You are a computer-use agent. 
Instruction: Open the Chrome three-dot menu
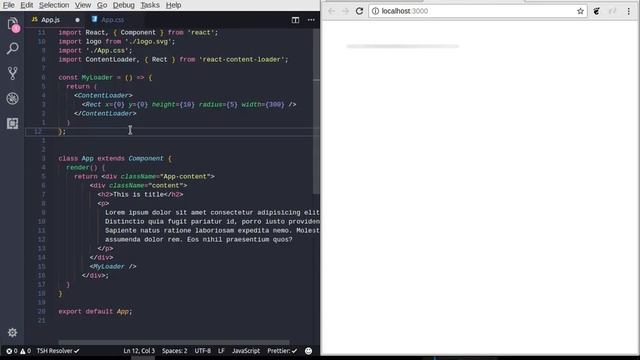[x=629, y=11]
